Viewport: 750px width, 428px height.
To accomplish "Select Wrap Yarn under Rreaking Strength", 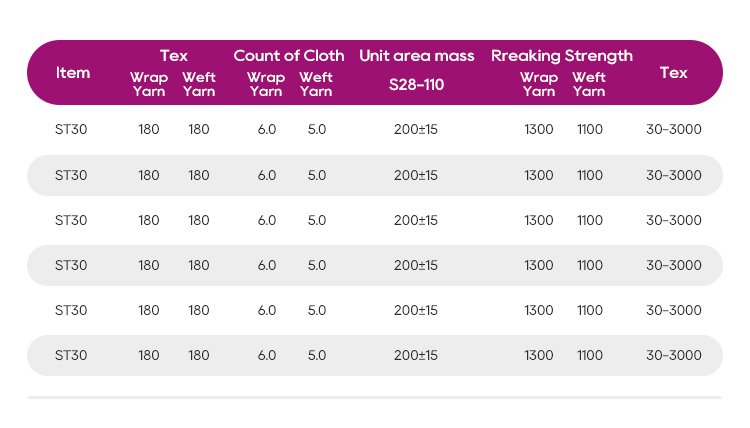I will (x=539, y=84).
